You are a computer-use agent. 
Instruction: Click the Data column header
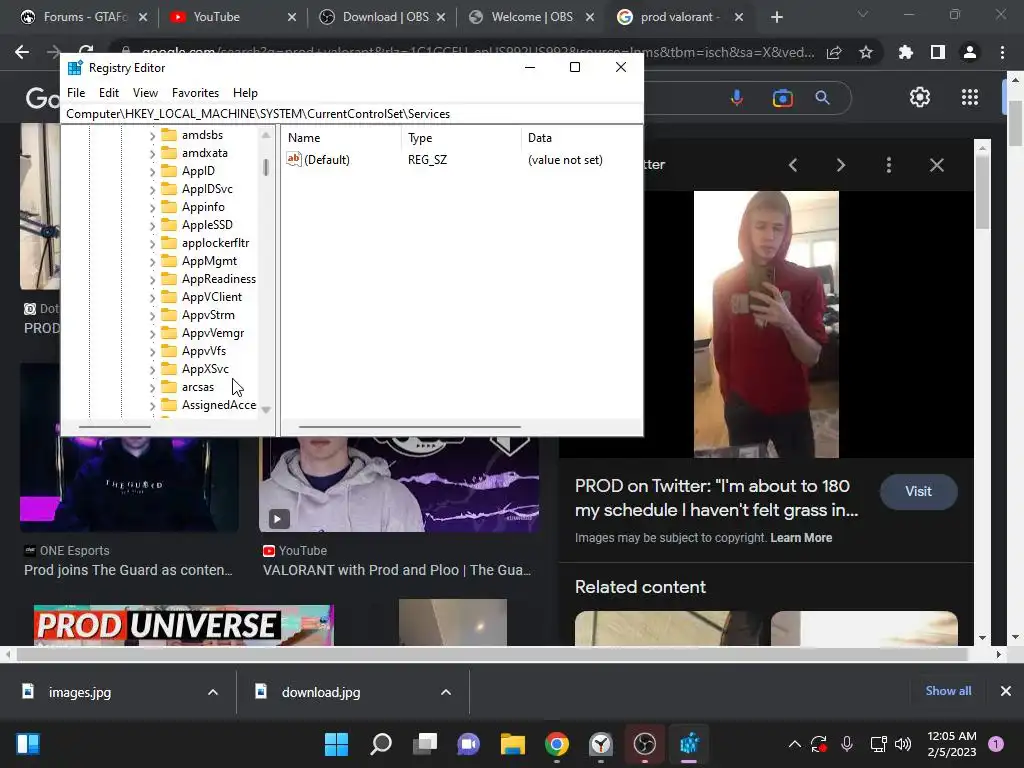click(x=581, y=138)
